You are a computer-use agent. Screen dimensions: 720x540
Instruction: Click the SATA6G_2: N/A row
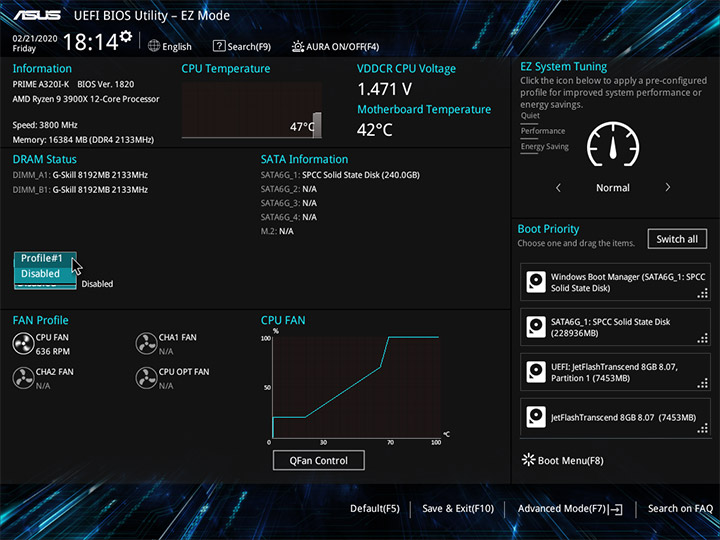click(x=289, y=189)
